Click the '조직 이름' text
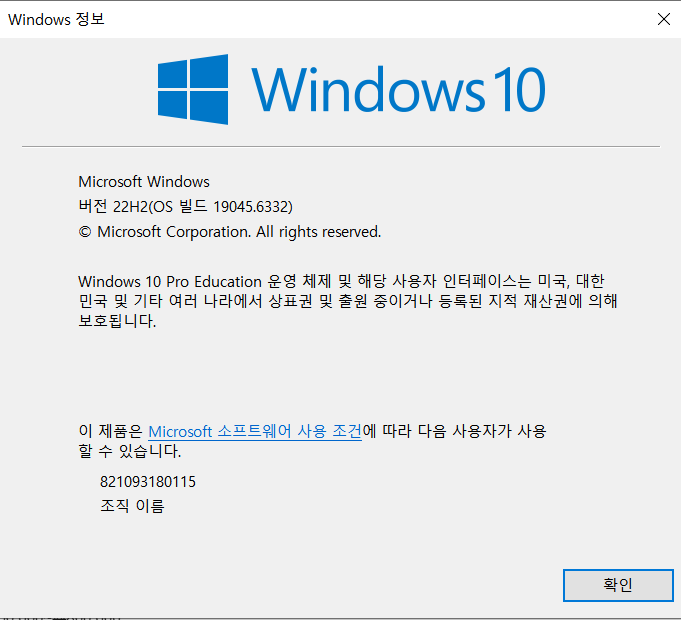Viewport: 681px width, 620px height. [x=132, y=506]
